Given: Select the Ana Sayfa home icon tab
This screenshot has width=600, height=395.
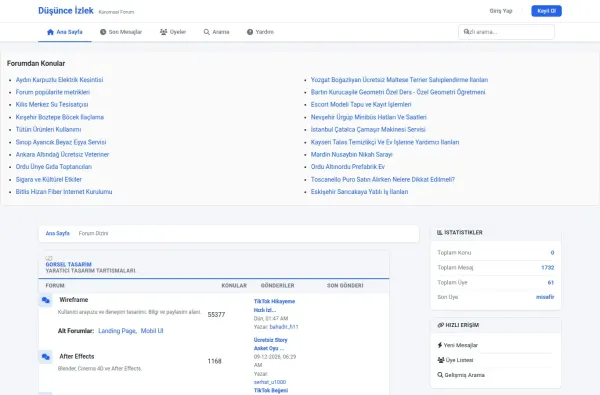Looking at the screenshot, I should click(50, 32).
